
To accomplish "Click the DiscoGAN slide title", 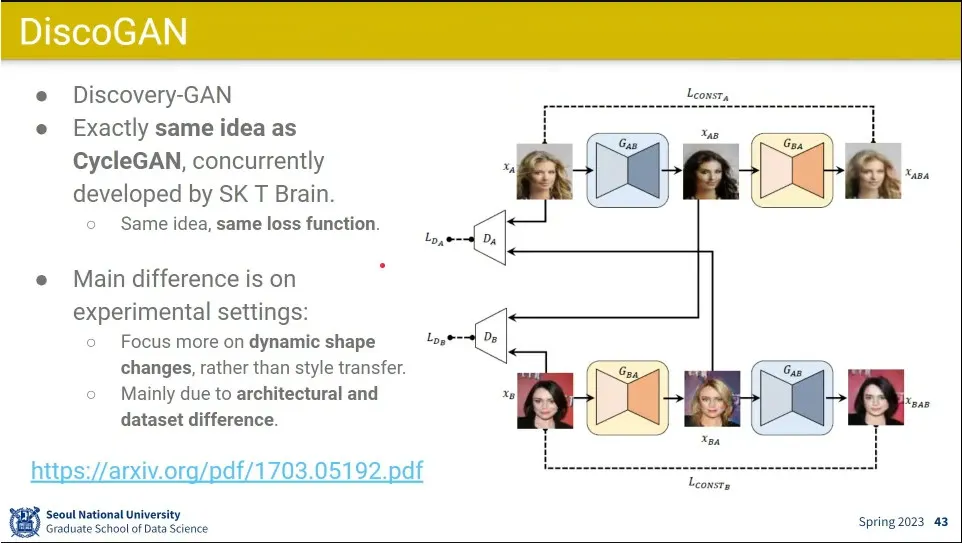I will click(103, 31).
